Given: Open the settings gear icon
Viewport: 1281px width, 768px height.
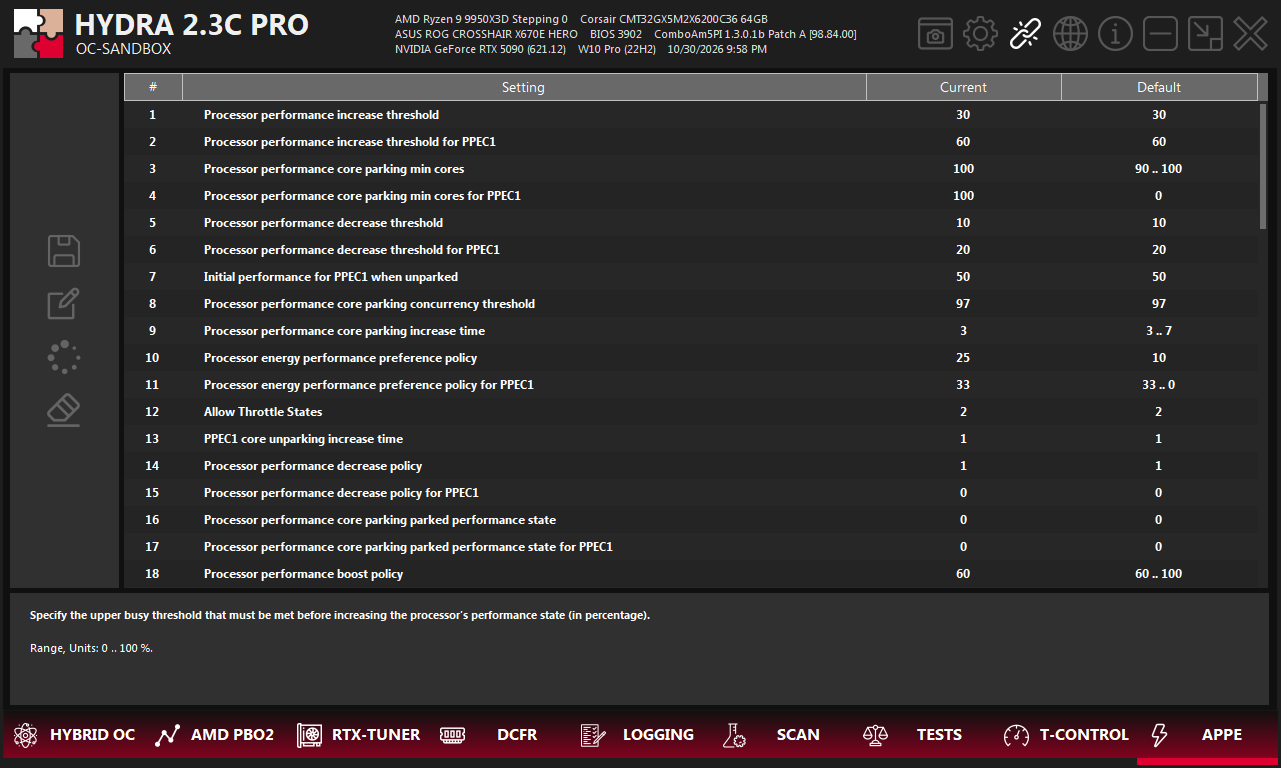Looking at the screenshot, I should tap(980, 34).
